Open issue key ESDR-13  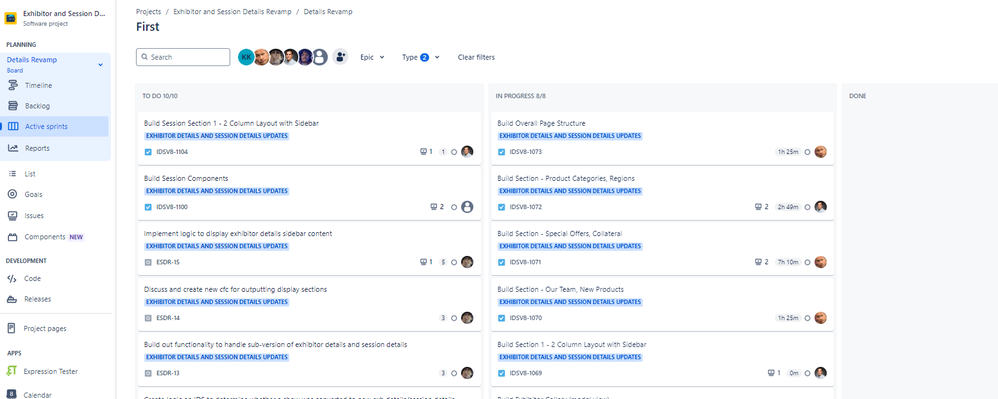coord(168,373)
